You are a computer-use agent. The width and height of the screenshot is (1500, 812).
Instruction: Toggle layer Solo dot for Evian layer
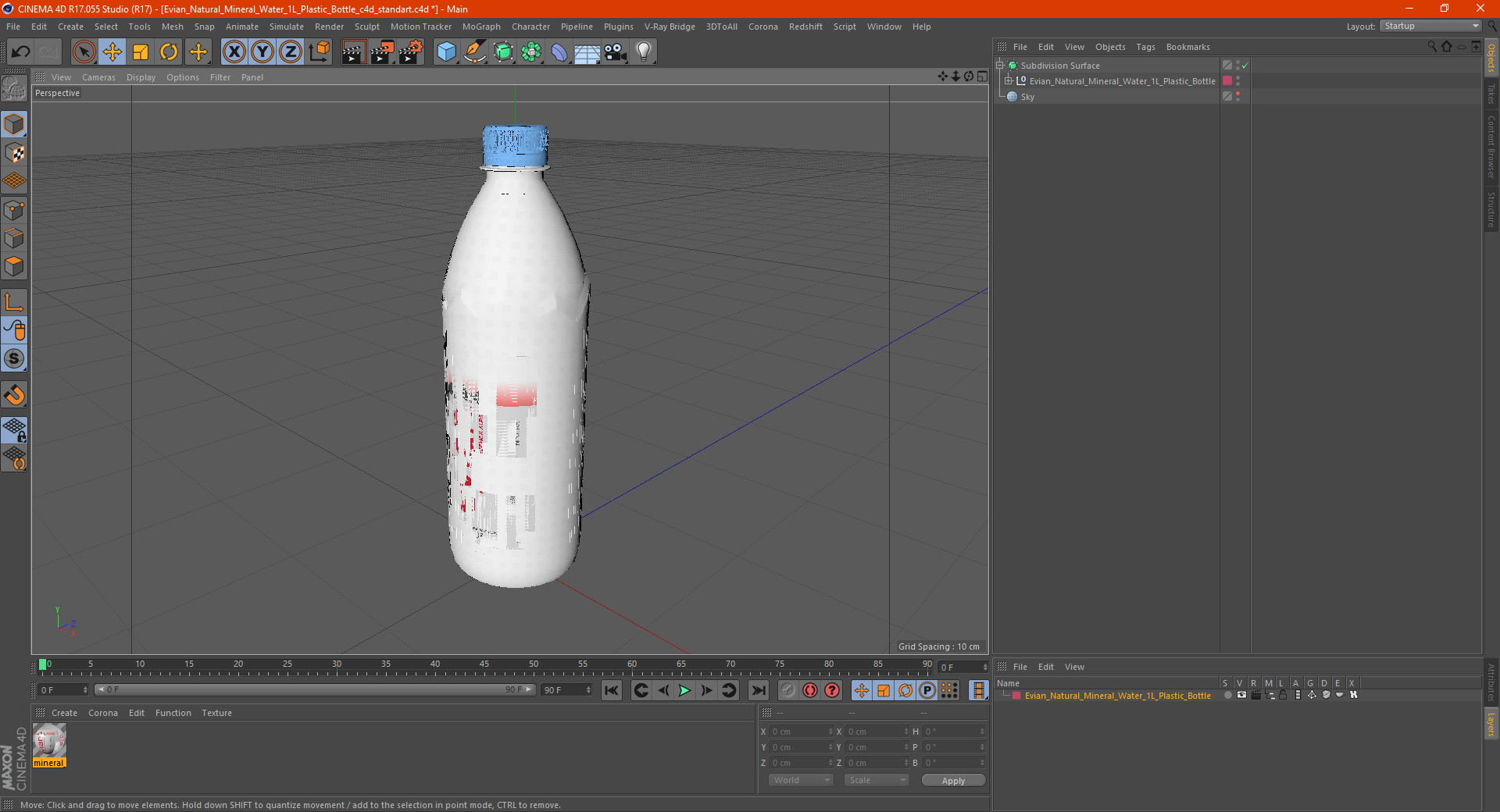(1227, 695)
